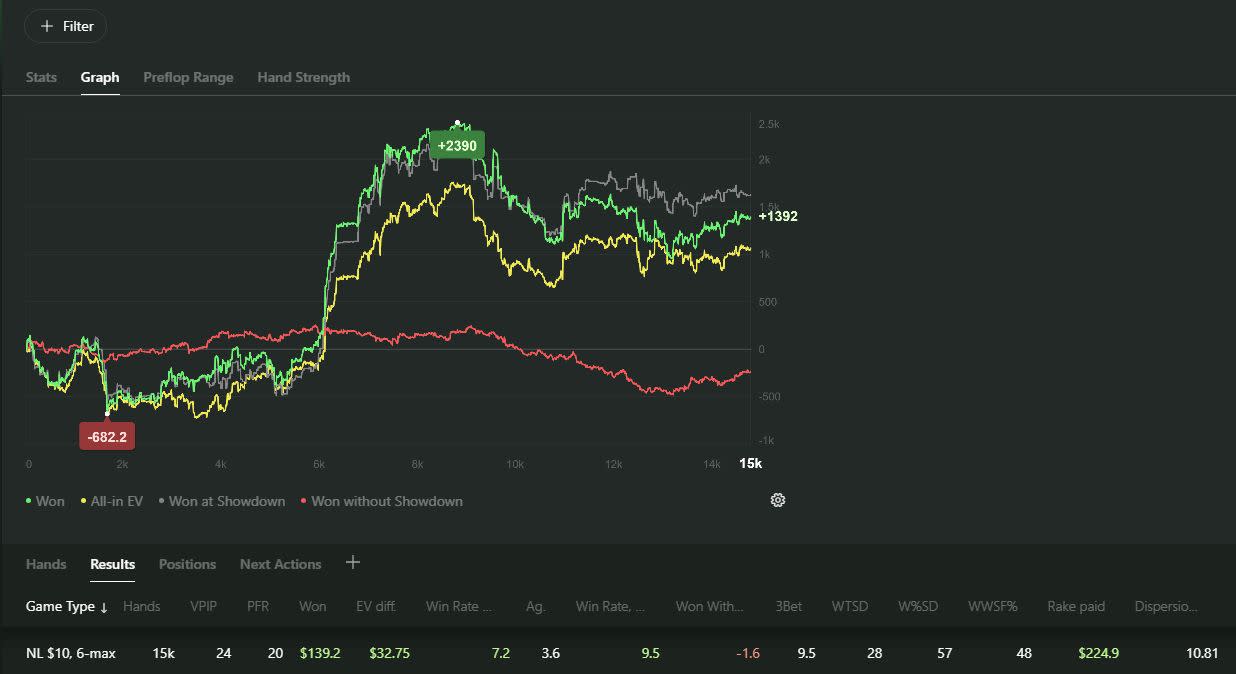Toggle the Won green line legend
This screenshot has height=674, width=1236.
[45, 501]
